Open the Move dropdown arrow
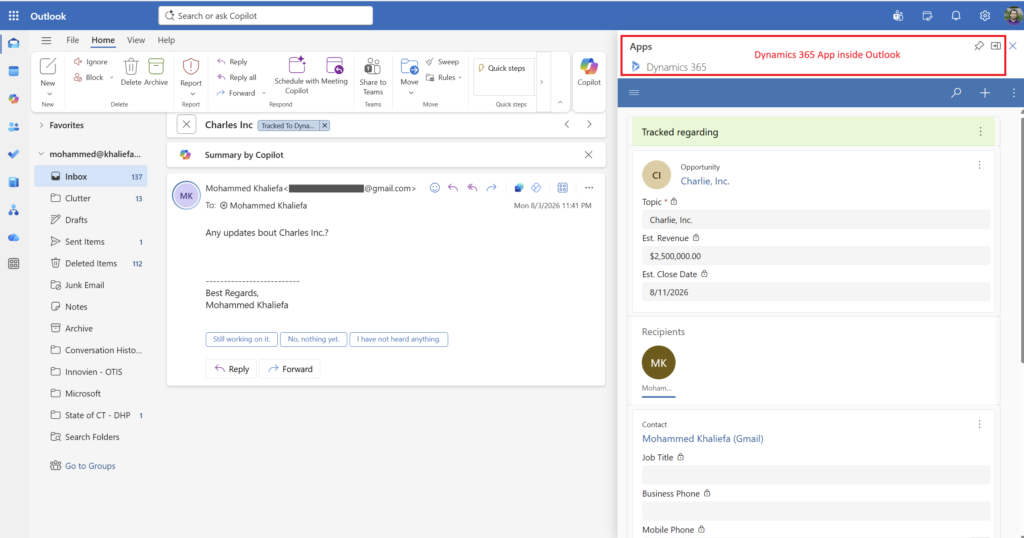This screenshot has height=538, width=1024. pyautogui.click(x=411, y=93)
